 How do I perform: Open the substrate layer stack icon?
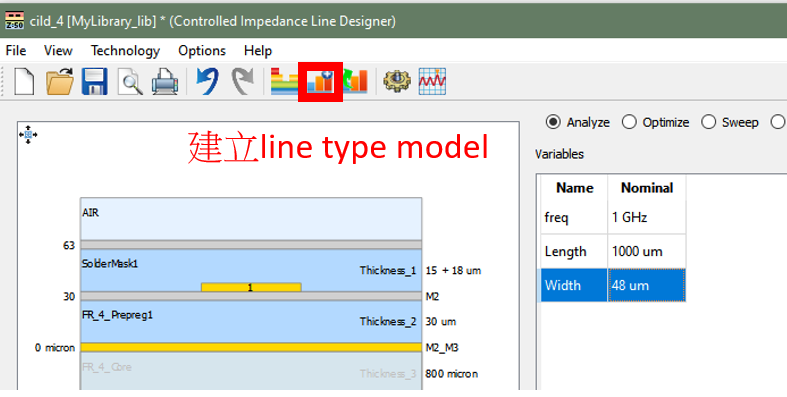pyautogui.click(x=284, y=81)
